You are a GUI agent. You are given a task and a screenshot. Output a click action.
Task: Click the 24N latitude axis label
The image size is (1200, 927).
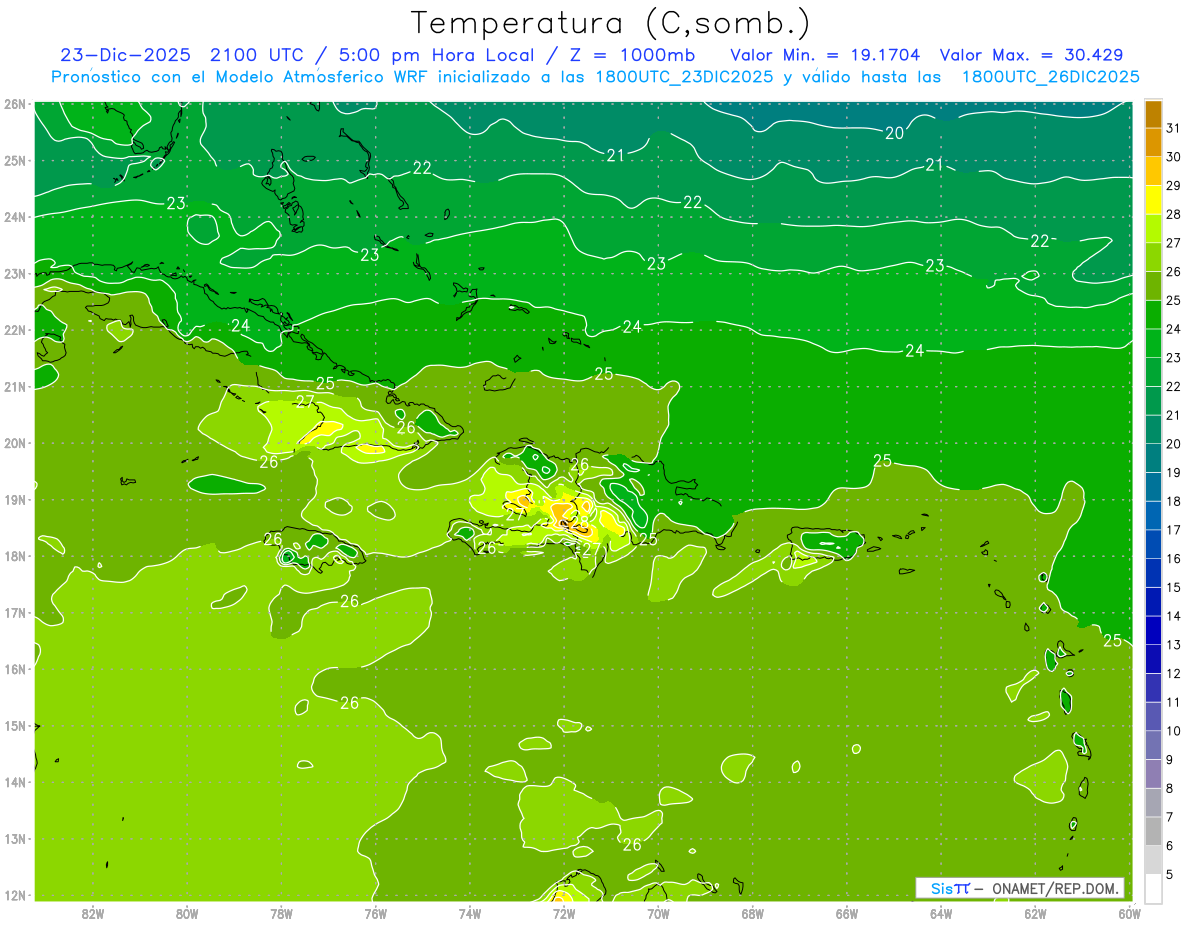(14, 217)
